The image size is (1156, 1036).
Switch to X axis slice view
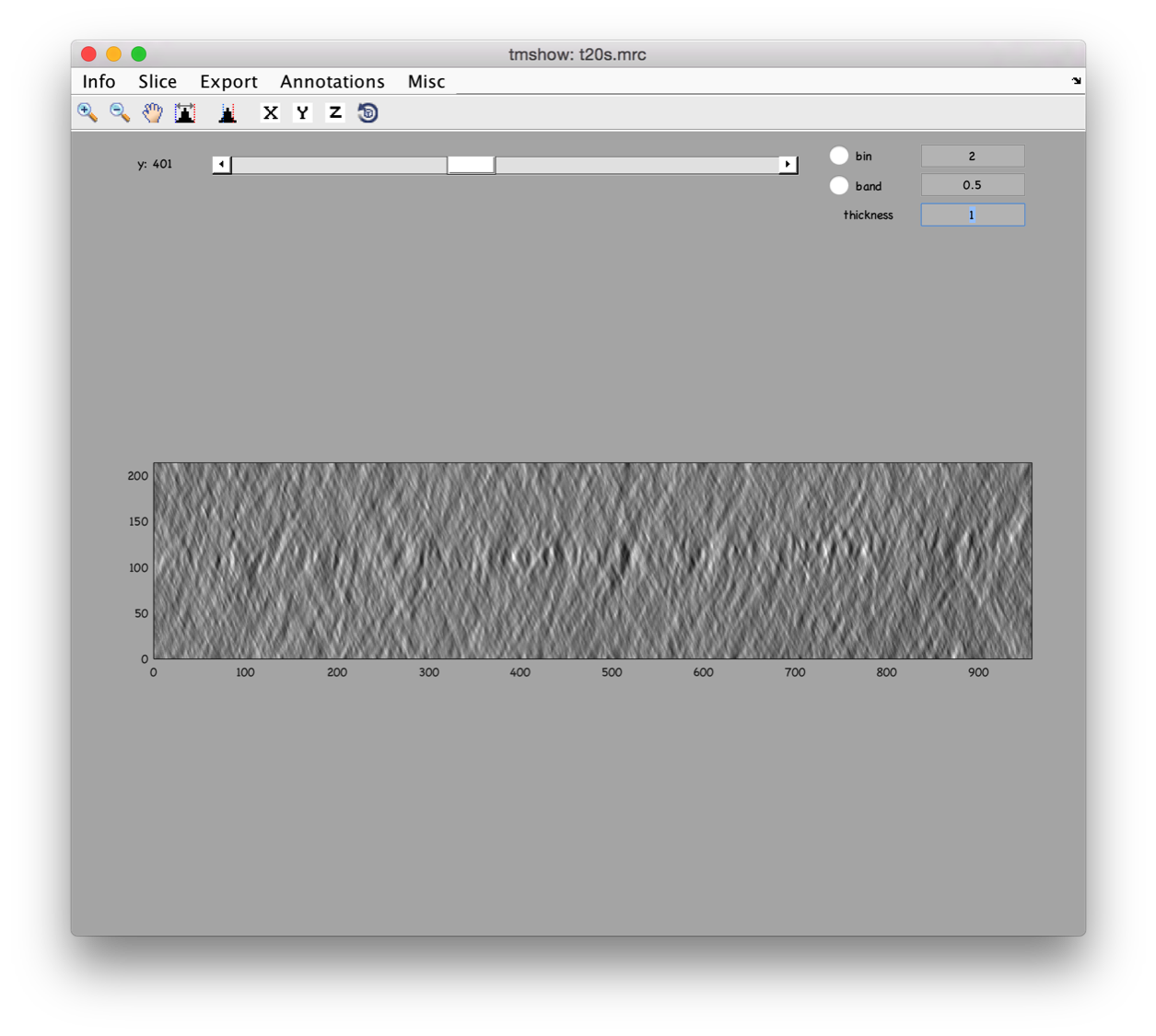click(270, 112)
